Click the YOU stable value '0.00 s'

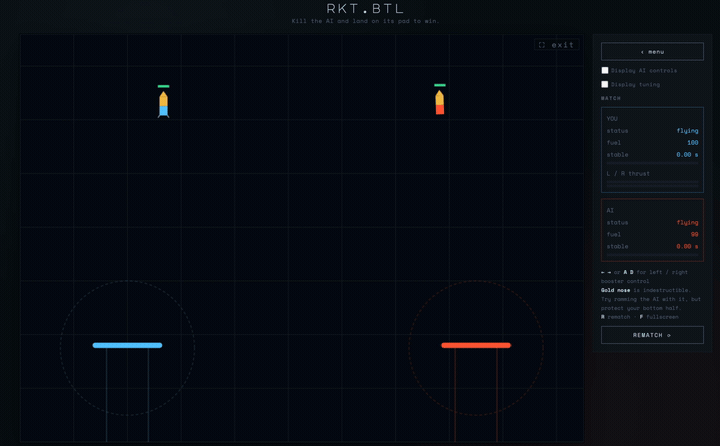coord(687,154)
